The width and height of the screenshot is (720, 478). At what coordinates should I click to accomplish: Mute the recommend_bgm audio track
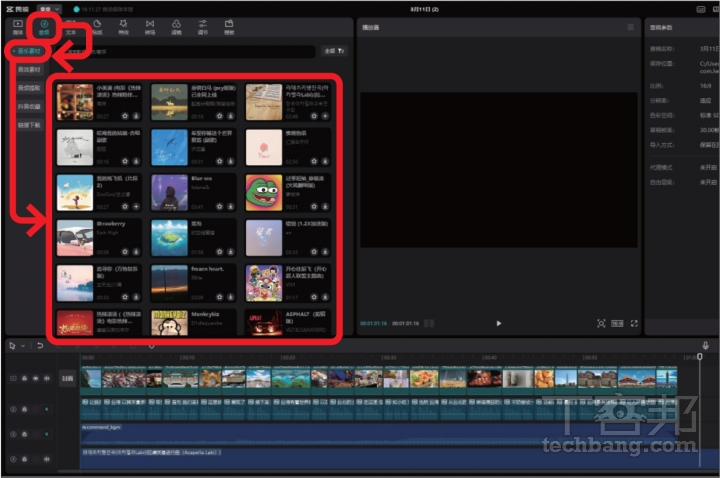[x=46, y=434]
